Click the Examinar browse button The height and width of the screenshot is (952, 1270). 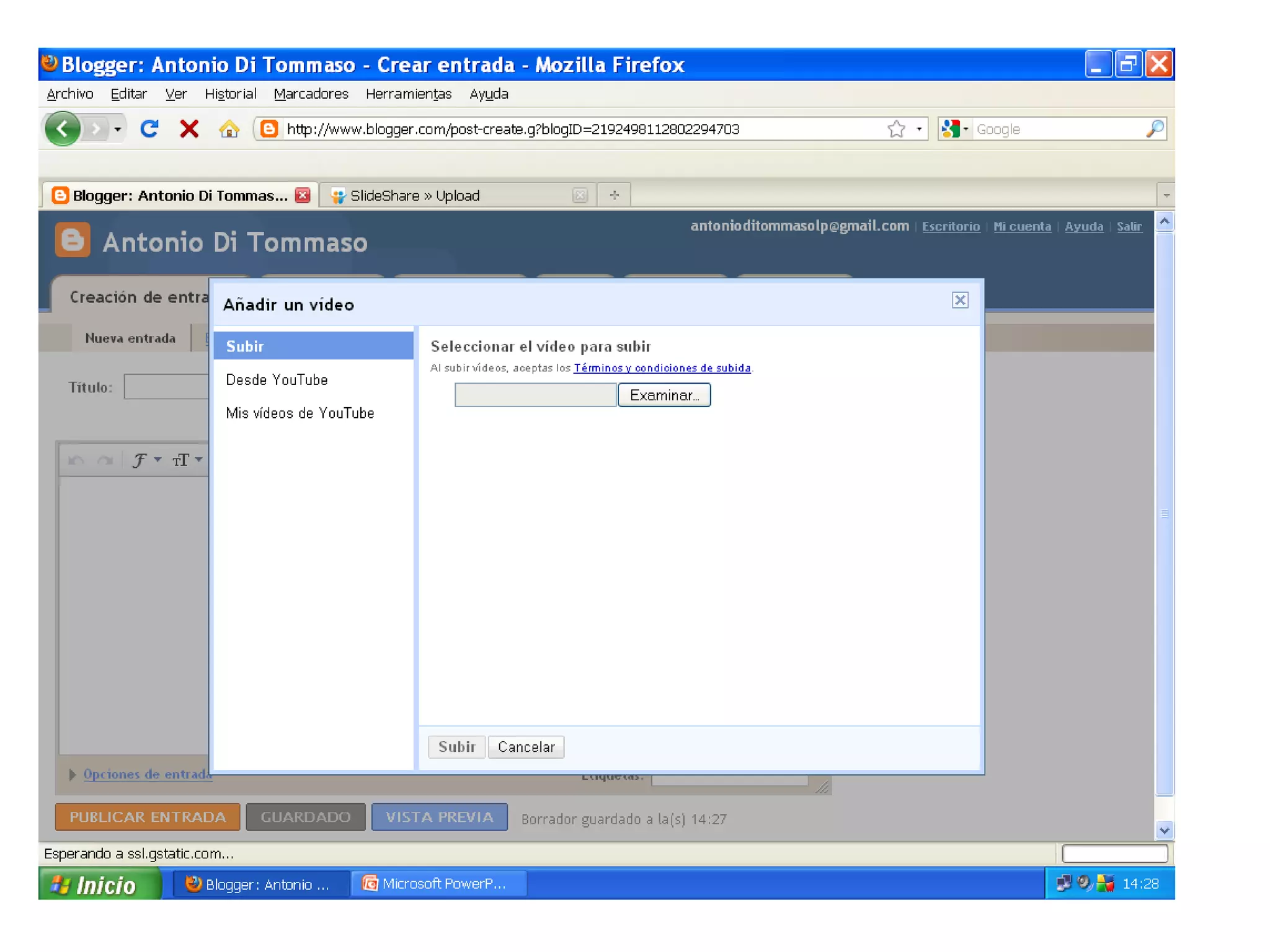click(x=664, y=395)
